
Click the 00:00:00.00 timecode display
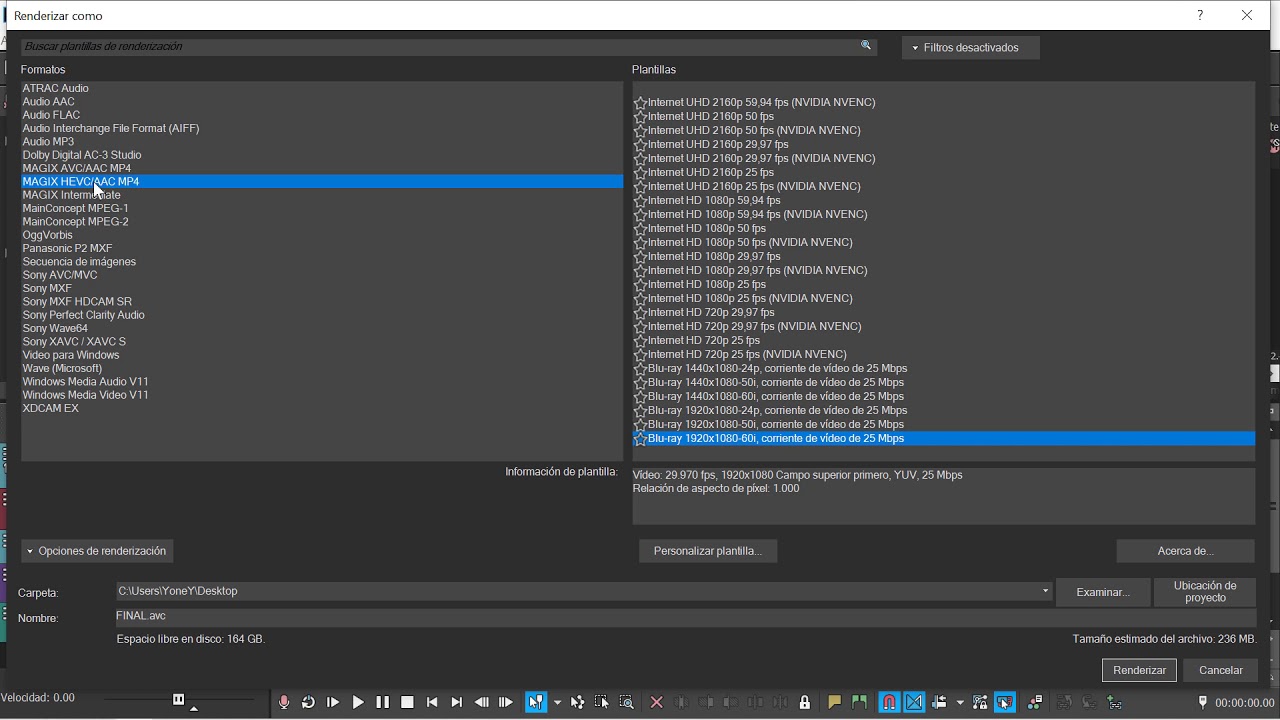pos(1244,703)
